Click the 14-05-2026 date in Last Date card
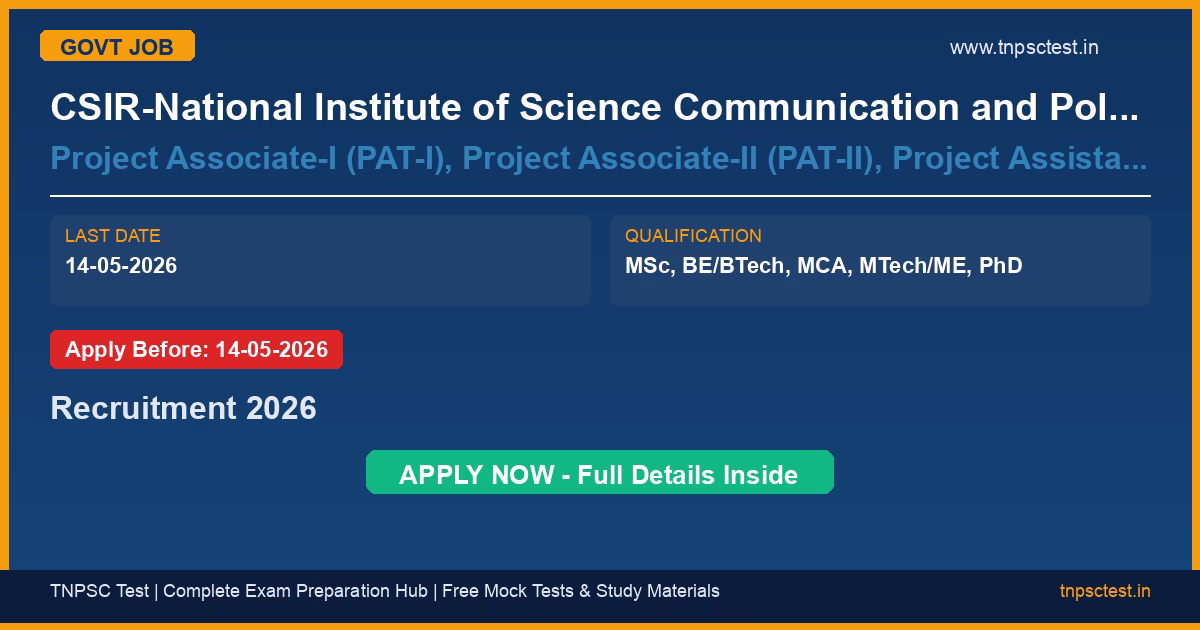Image resolution: width=1200 pixels, height=630 pixels. 121,266
